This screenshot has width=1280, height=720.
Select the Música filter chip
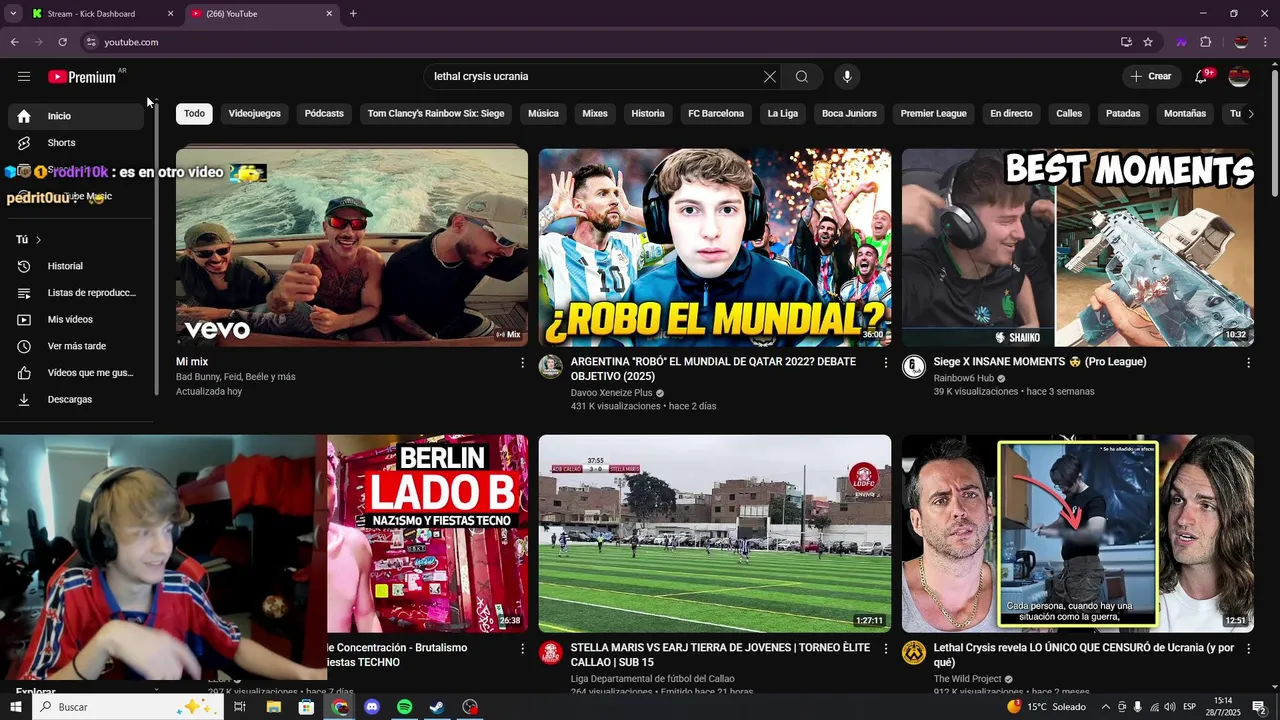click(543, 114)
